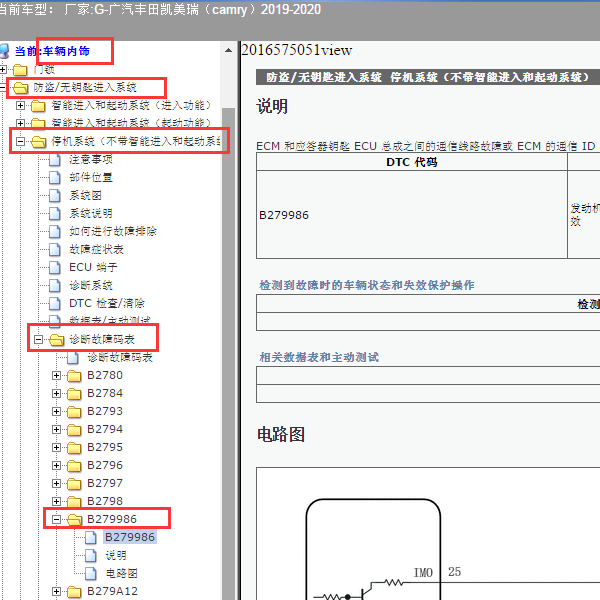
Task: Open the 部件位置 page
Action: tap(91, 177)
